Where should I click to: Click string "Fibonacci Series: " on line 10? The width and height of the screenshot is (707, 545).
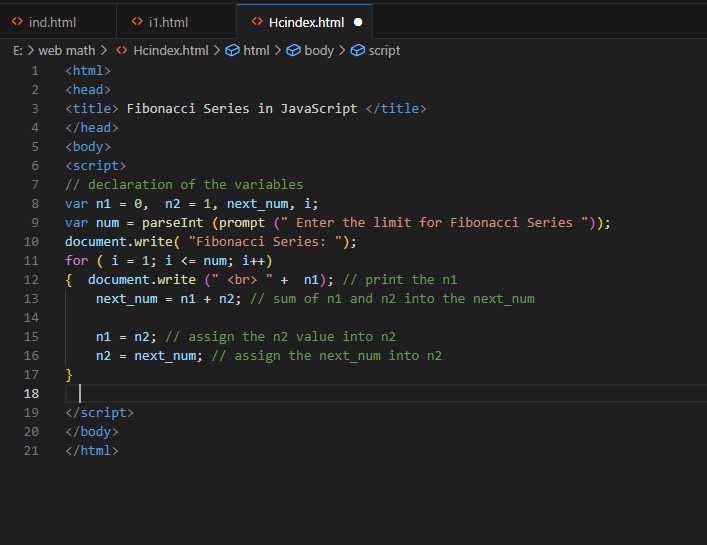pos(265,242)
